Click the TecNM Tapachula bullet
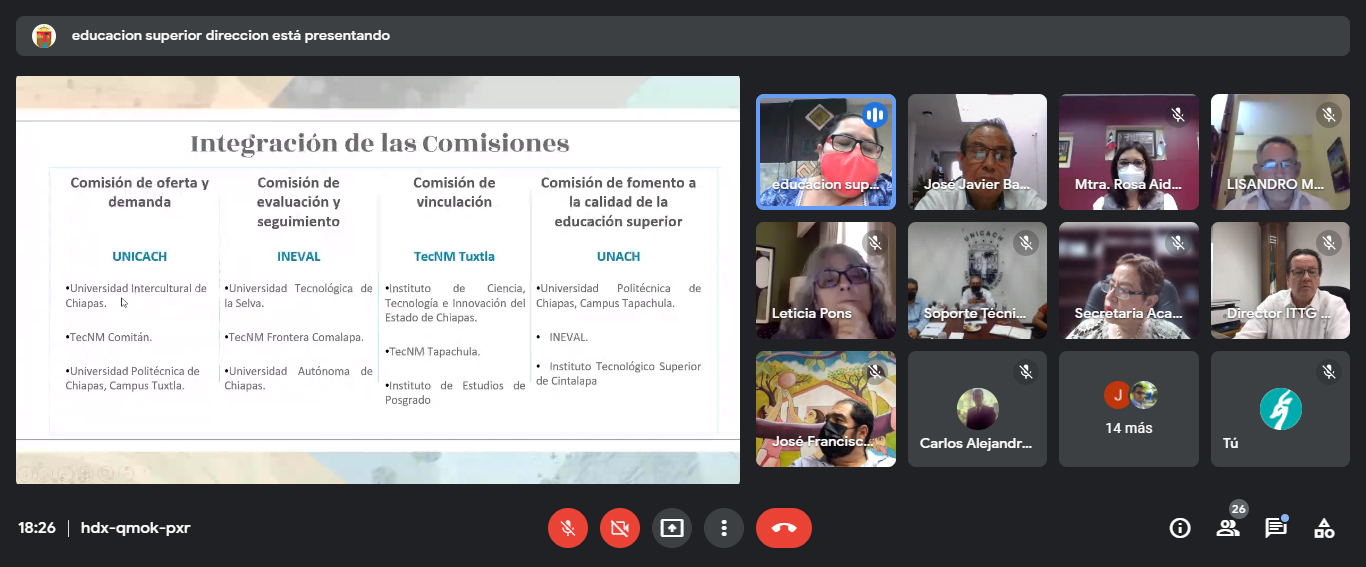The height and width of the screenshot is (567, 1366). [x=432, y=351]
